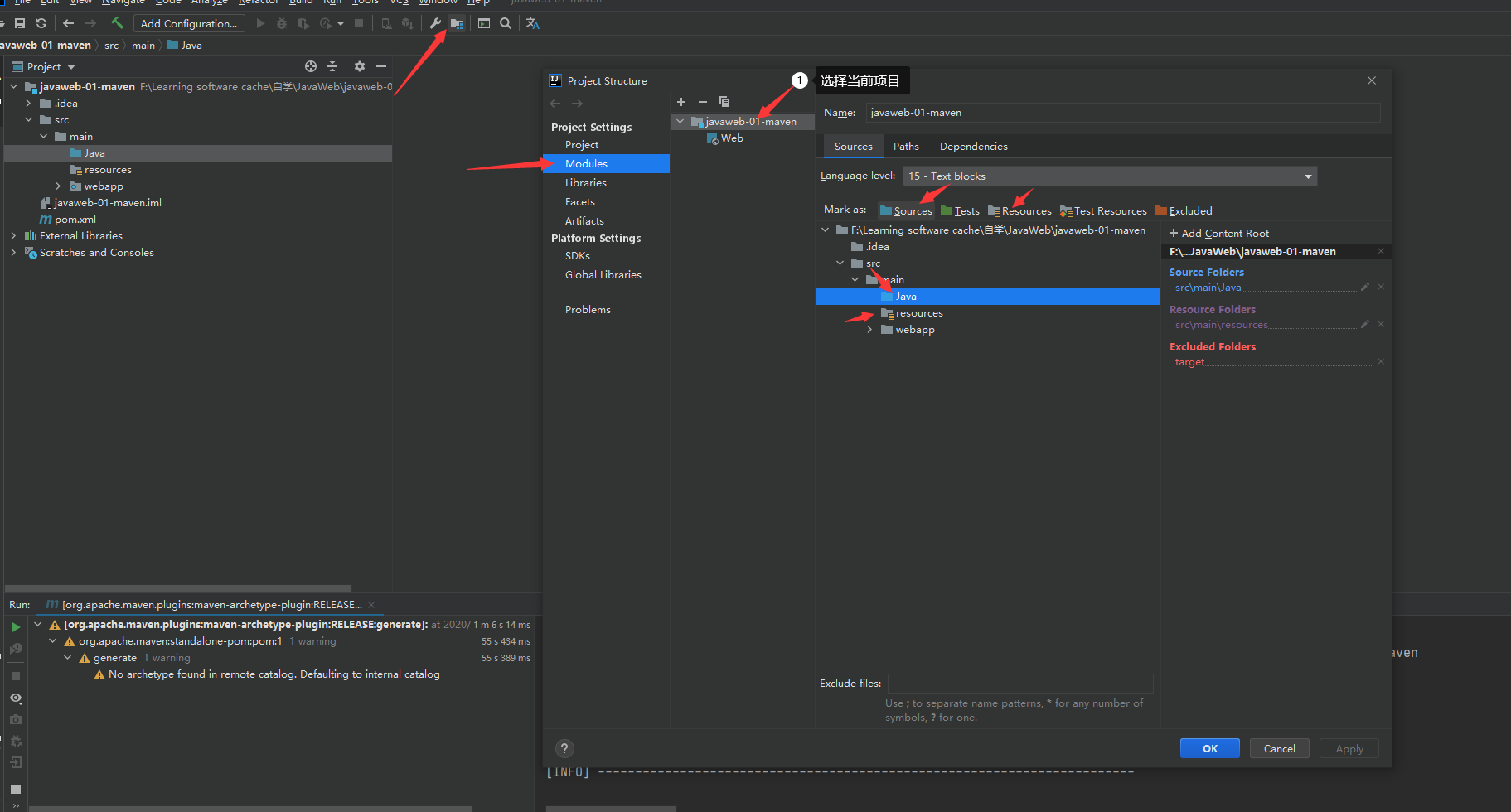Image resolution: width=1511 pixels, height=812 pixels.
Task: Build project with the green hammer icon
Action: 117,23
